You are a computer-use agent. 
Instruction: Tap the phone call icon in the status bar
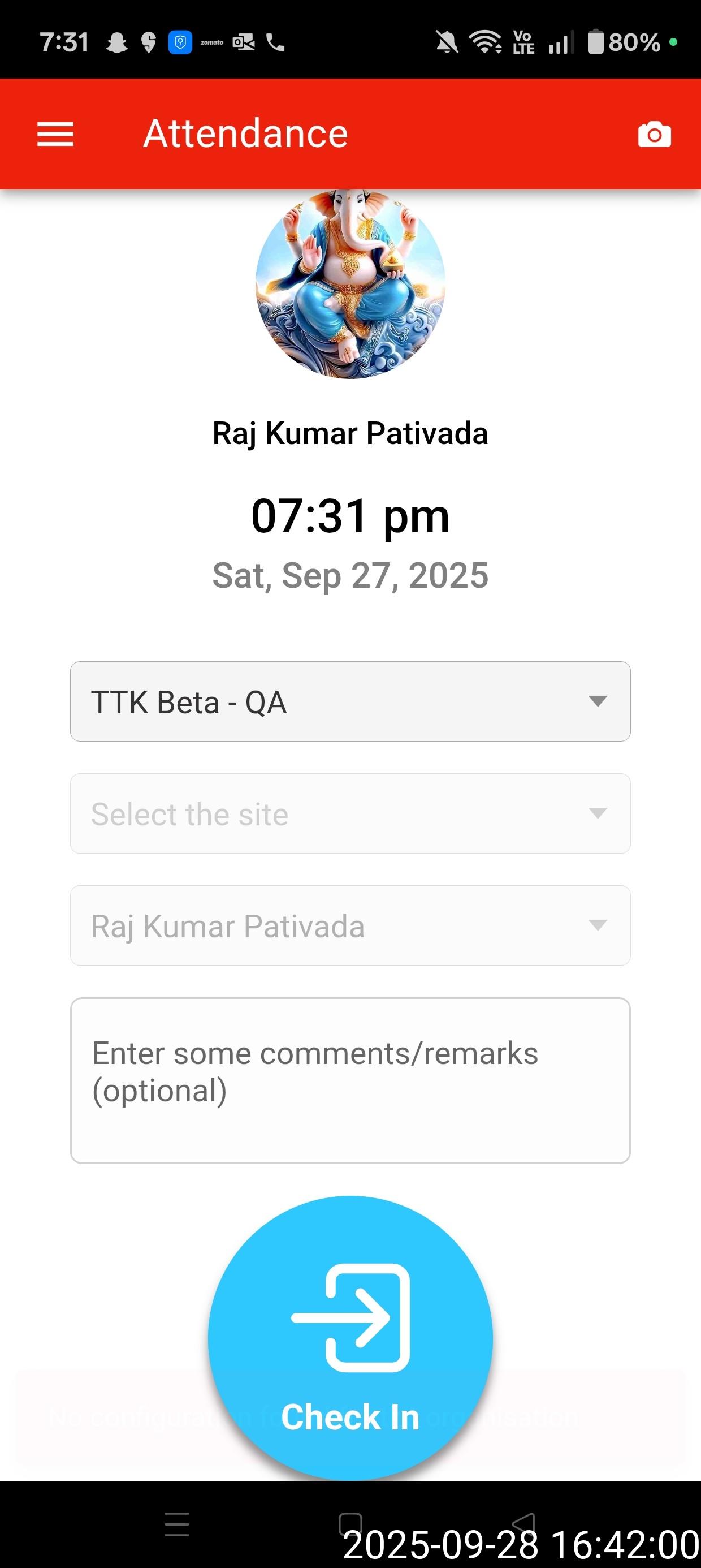[x=276, y=42]
